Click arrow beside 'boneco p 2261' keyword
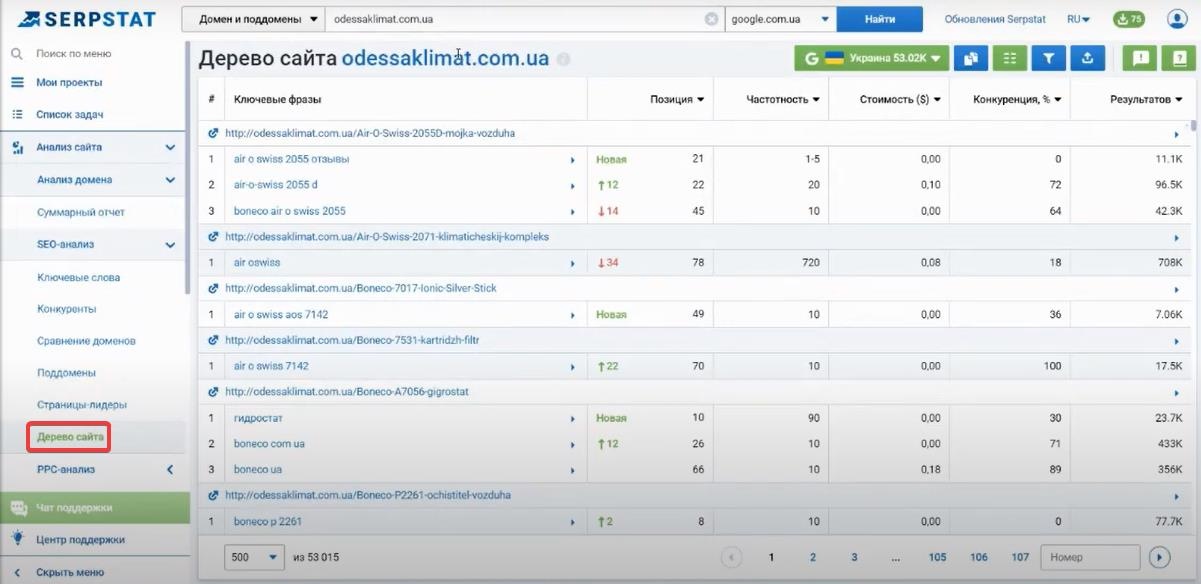This screenshot has height=584, width=1201. coord(573,522)
